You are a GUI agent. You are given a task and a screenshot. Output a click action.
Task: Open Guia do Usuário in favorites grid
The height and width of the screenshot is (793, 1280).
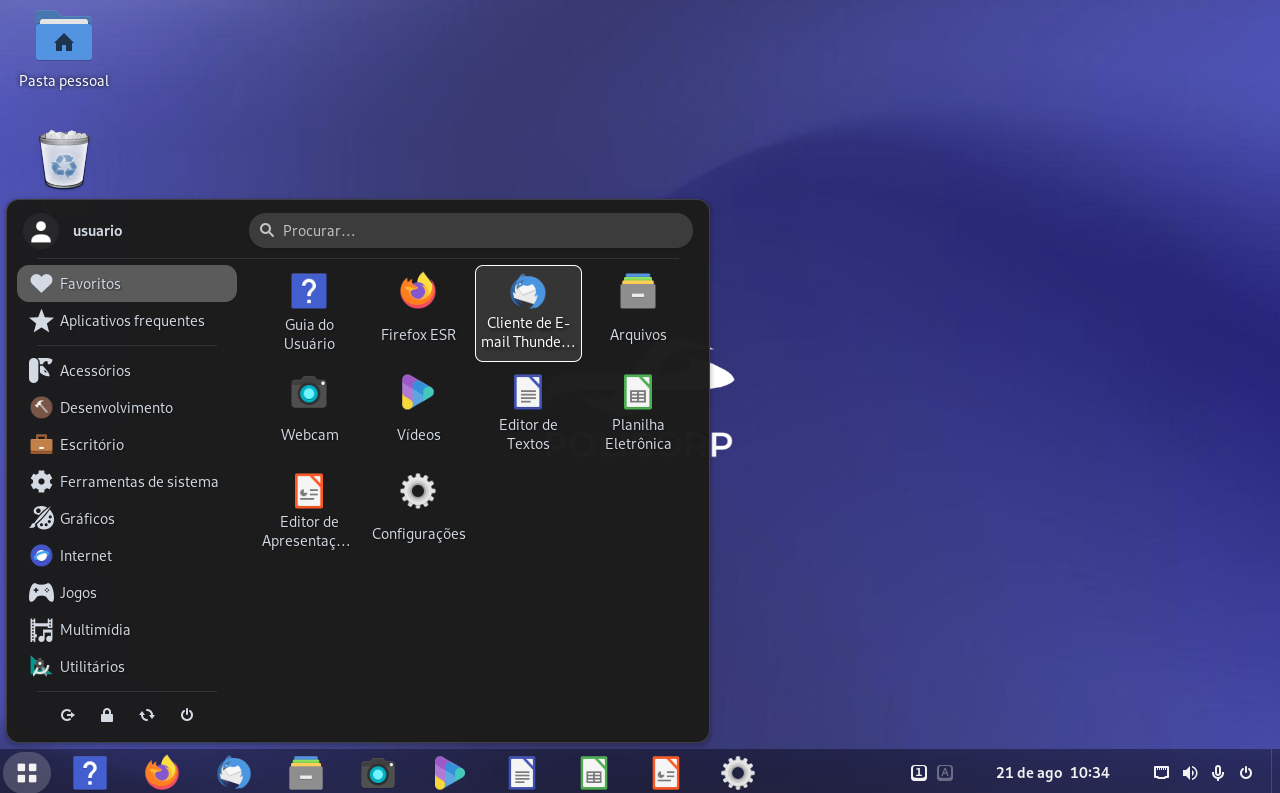(309, 313)
